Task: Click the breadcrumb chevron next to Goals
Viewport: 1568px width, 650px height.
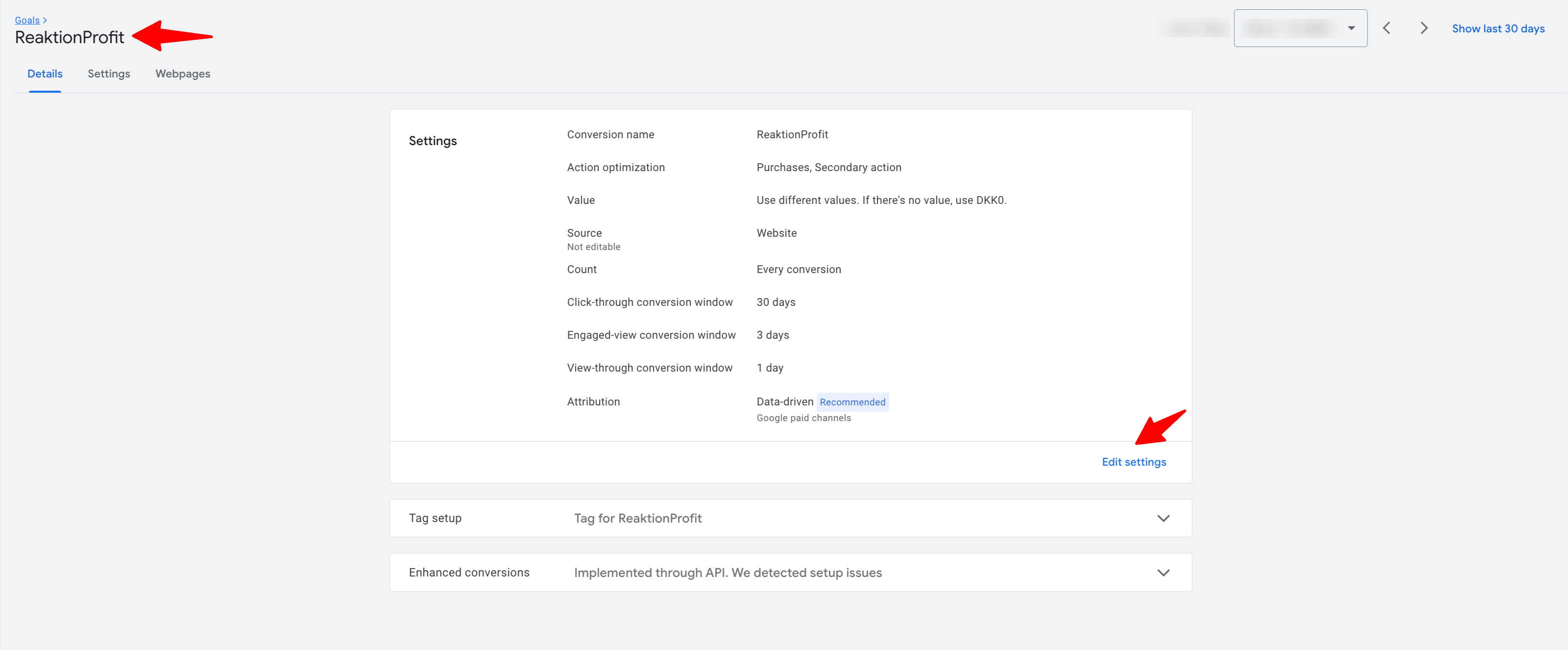Action: tap(45, 20)
